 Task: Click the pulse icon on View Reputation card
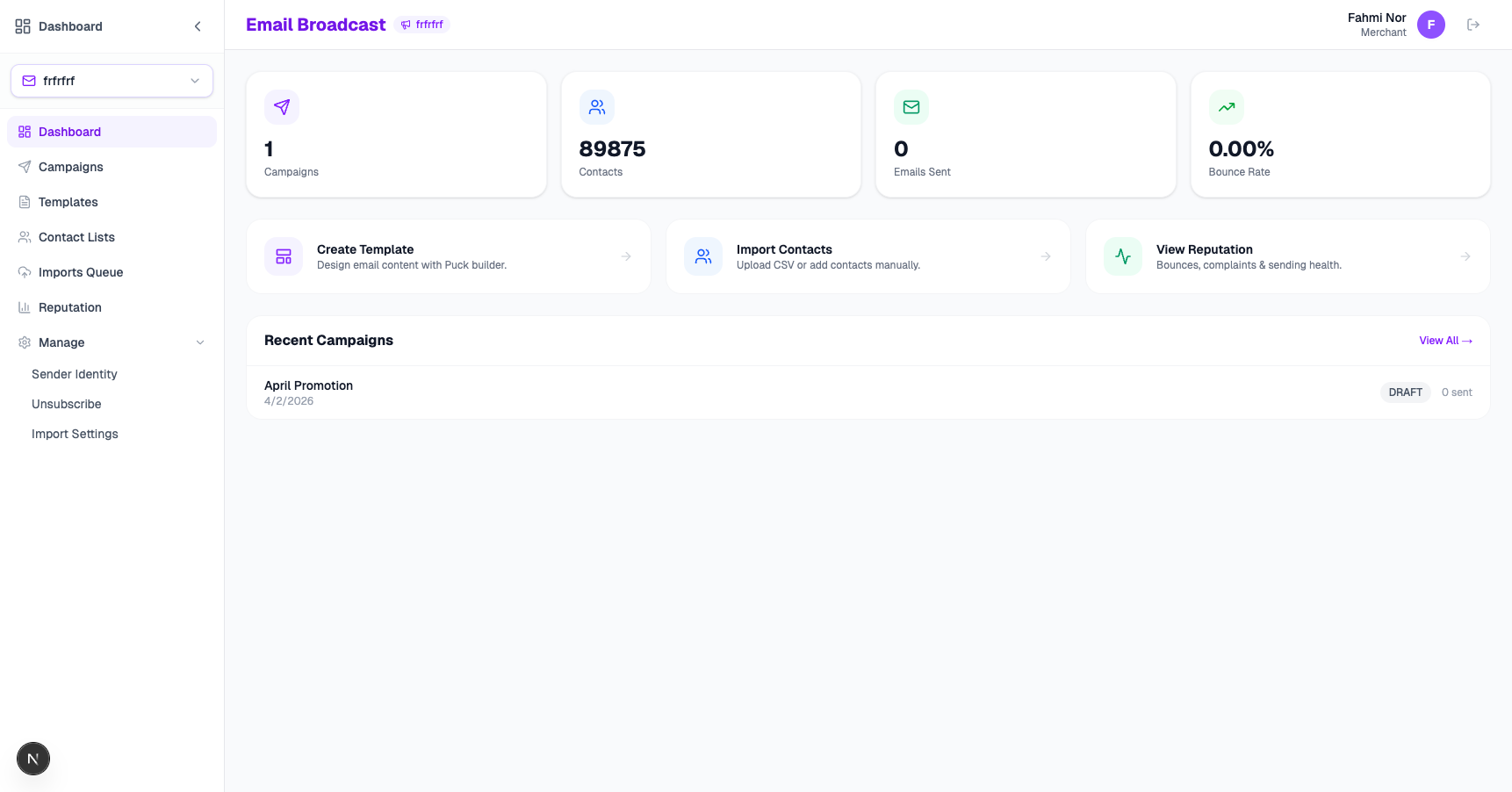[x=1122, y=256]
